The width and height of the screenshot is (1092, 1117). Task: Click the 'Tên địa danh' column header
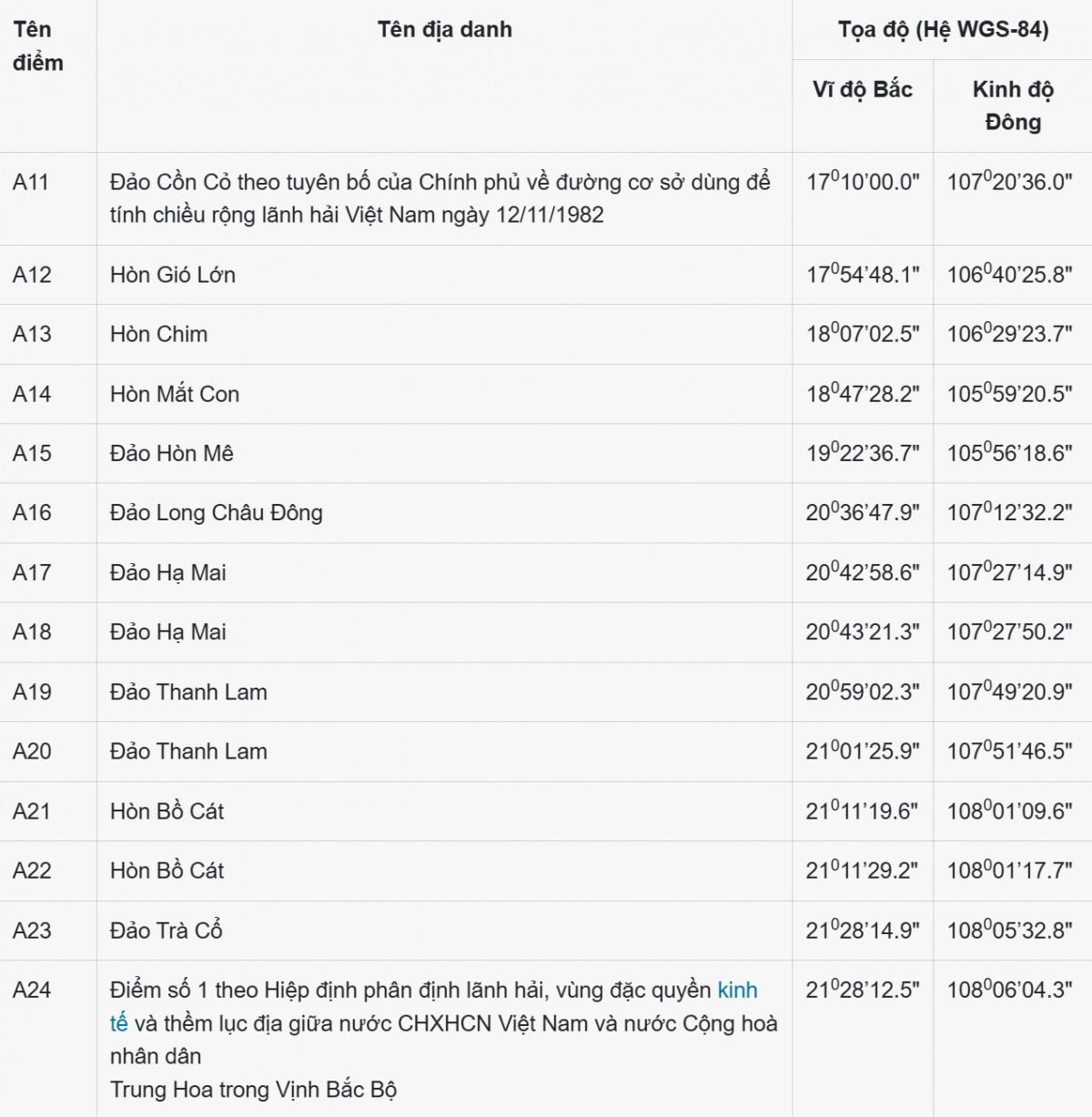coord(444,30)
